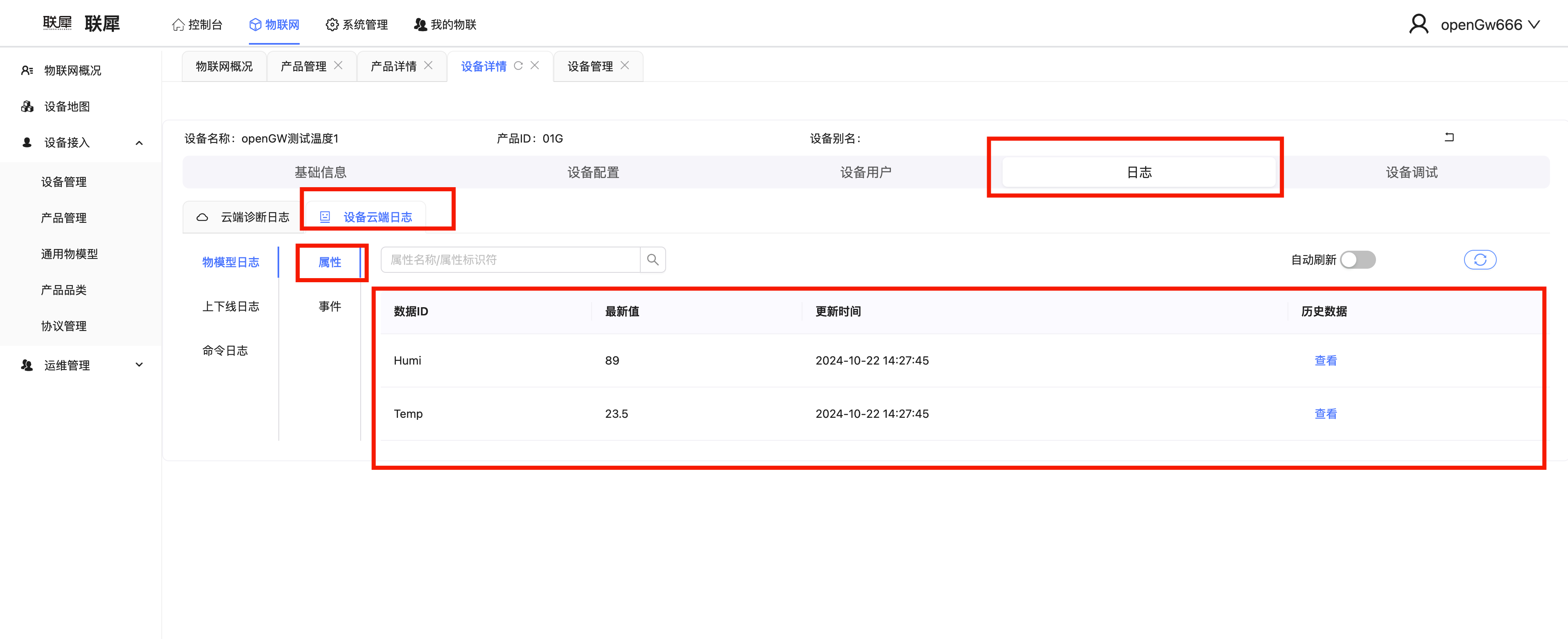The width and height of the screenshot is (1568, 639).
Task: Click reload icon on 设备详情 tab
Action: [518, 66]
